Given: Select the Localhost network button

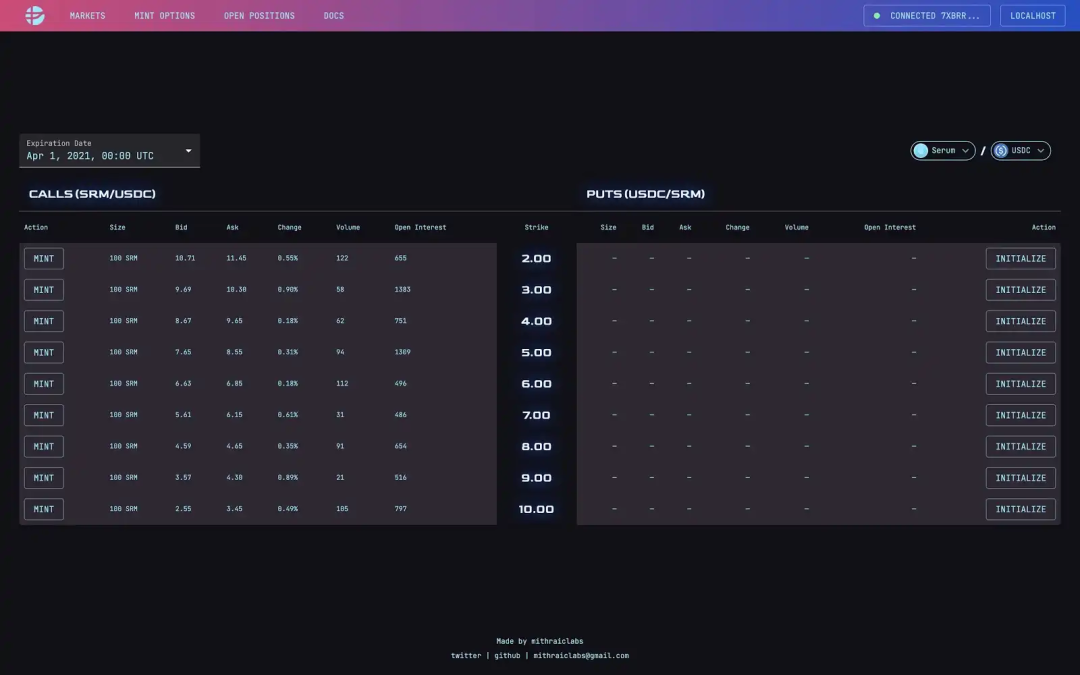Looking at the screenshot, I should [x=1032, y=15].
